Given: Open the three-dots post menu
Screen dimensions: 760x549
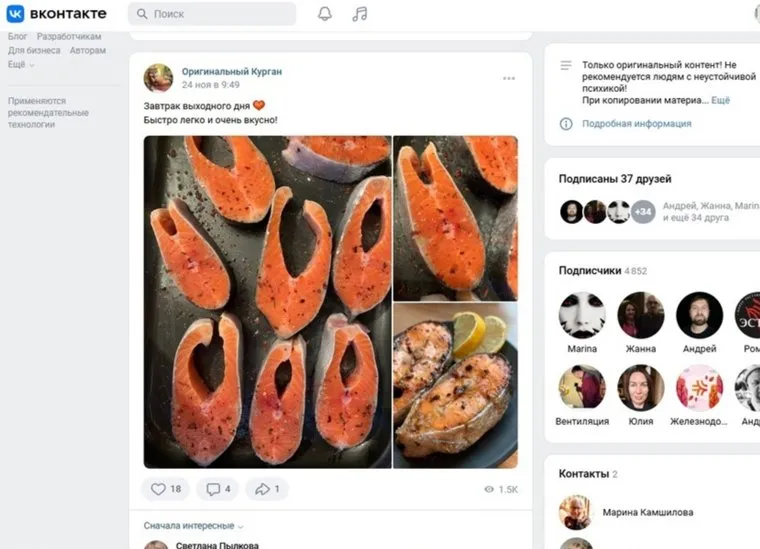Looking at the screenshot, I should (509, 79).
